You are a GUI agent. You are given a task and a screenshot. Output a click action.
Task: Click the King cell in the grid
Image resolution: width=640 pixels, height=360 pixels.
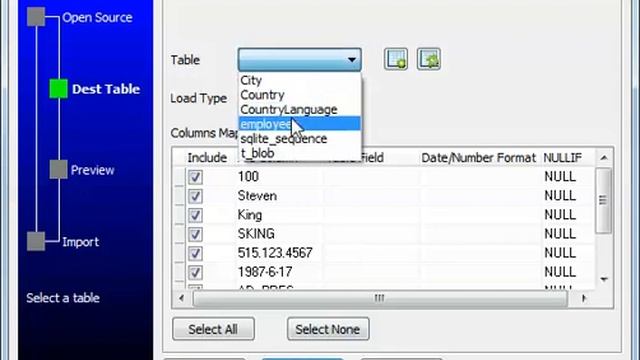[x=279, y=215]
